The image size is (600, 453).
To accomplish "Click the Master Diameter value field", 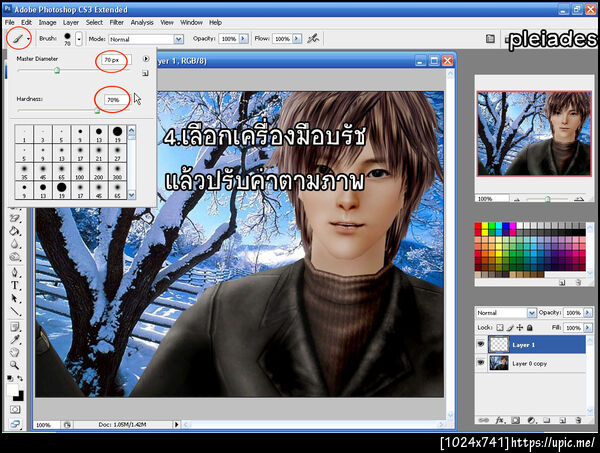I will coord(117,60).
